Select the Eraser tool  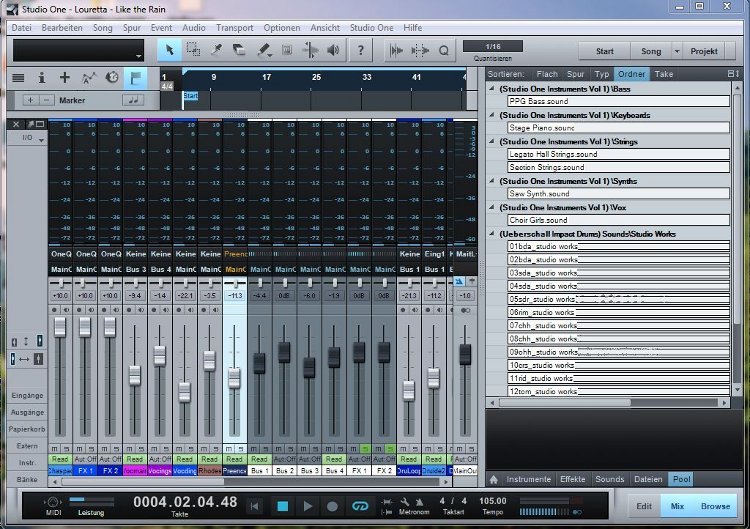(239, 50)
